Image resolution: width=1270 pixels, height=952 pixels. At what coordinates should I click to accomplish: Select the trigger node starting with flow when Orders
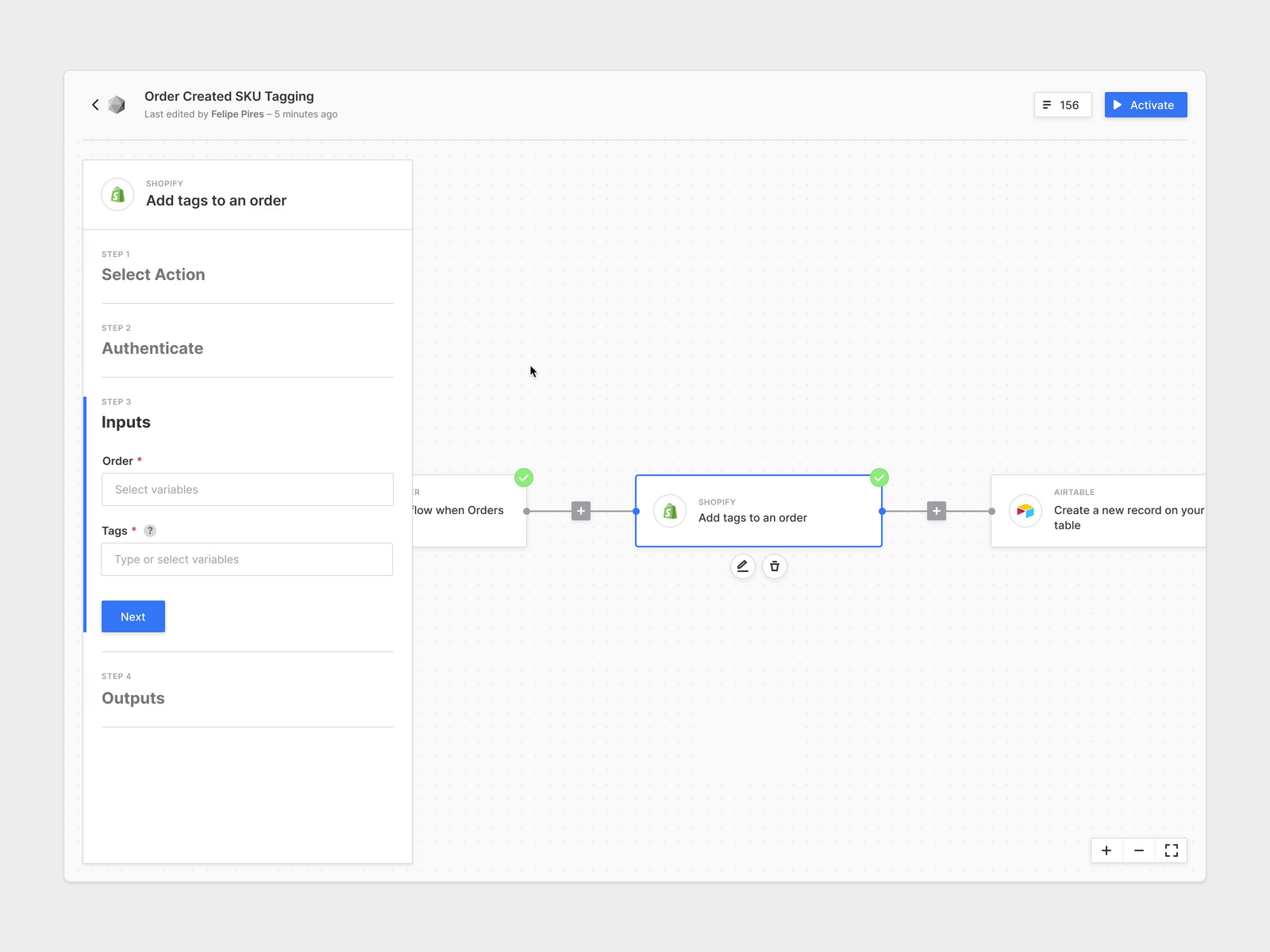point(468,511)
